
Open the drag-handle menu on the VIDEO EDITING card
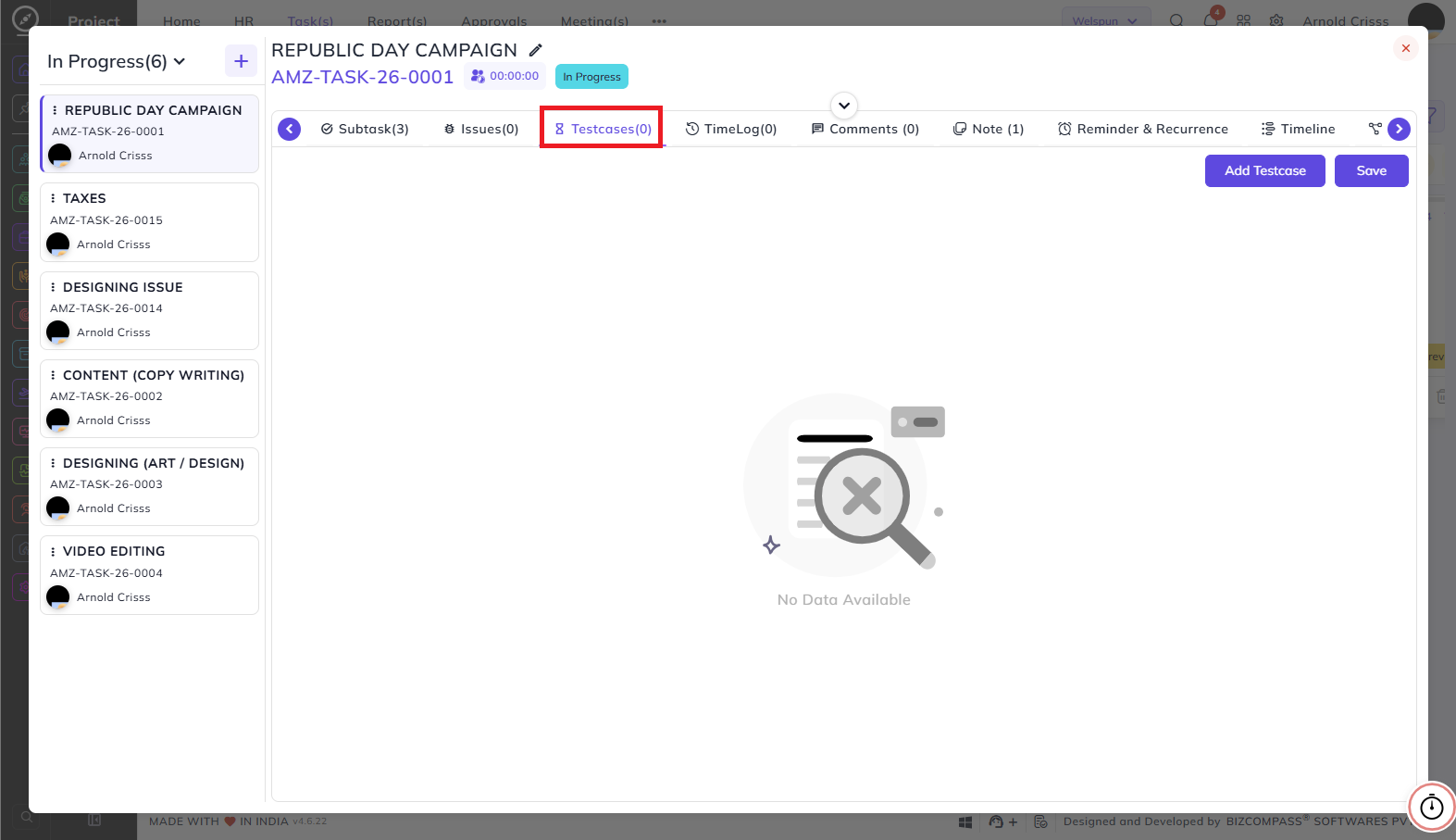(53, 551)
